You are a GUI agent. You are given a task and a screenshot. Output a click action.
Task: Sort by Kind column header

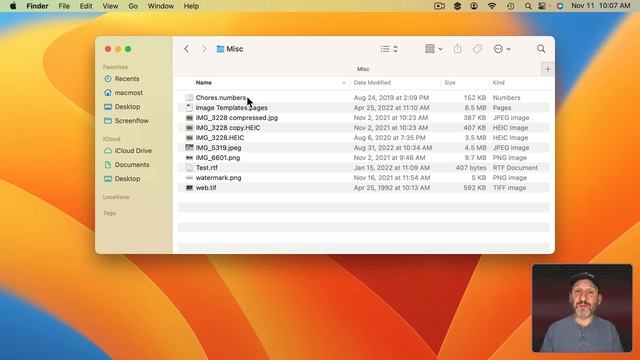[x=498, y=82]
